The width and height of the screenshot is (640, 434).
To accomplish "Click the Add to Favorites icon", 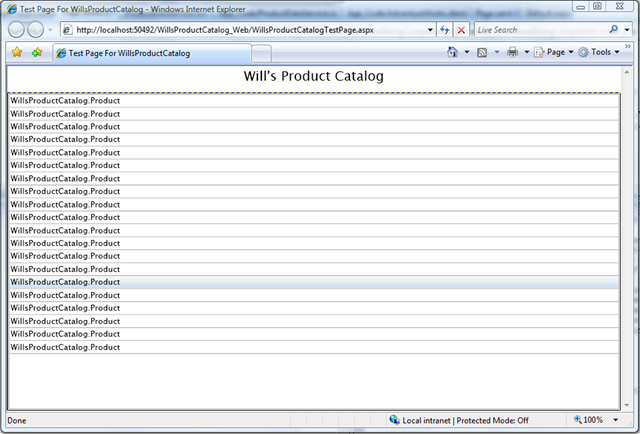I will coord(37,52).
